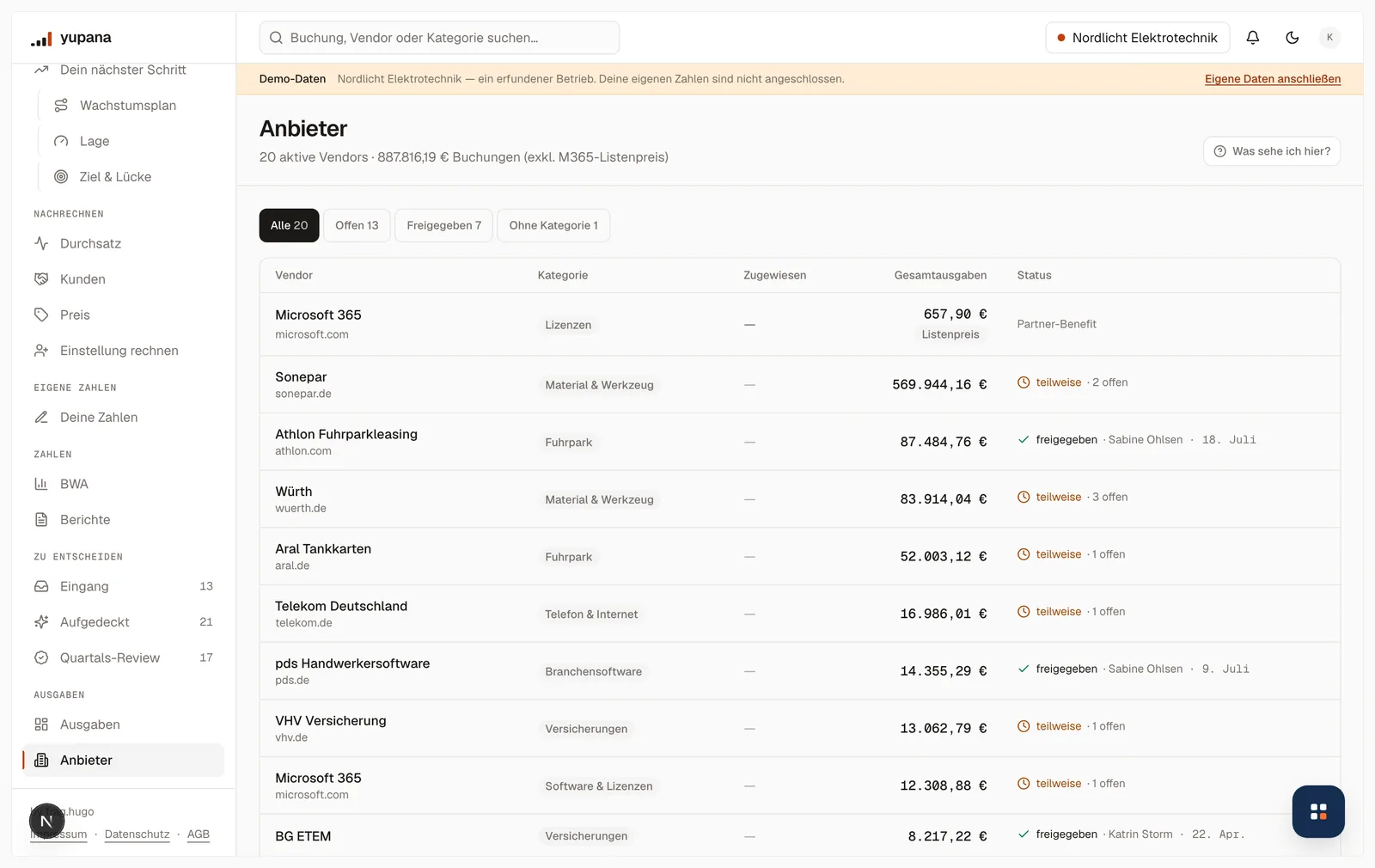The image size is (1375, 868).
Task: Open Berichte document icon
Action: [41, 519]
